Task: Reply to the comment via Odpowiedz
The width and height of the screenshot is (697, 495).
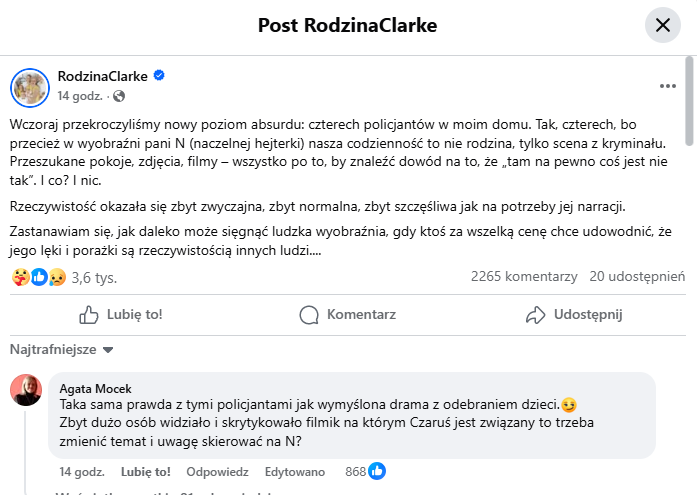Action: [x=217, y=471]
